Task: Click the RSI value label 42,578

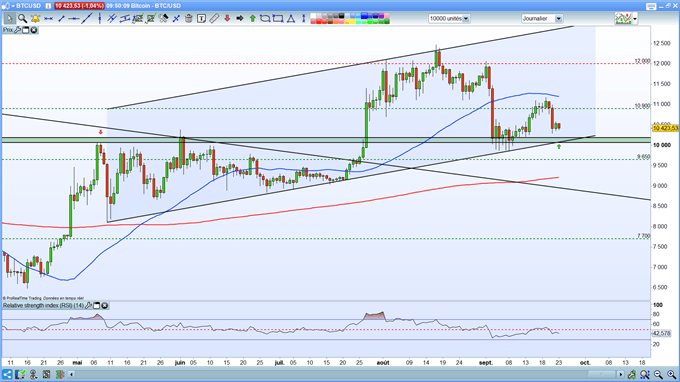Action: (x=661, y=333)
